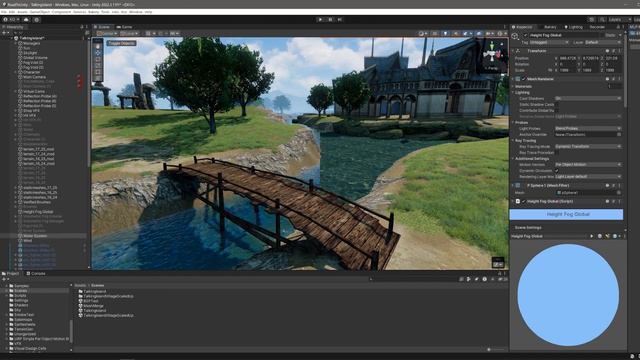
Task: Open the File menu
Action: [x=4, y=12]
